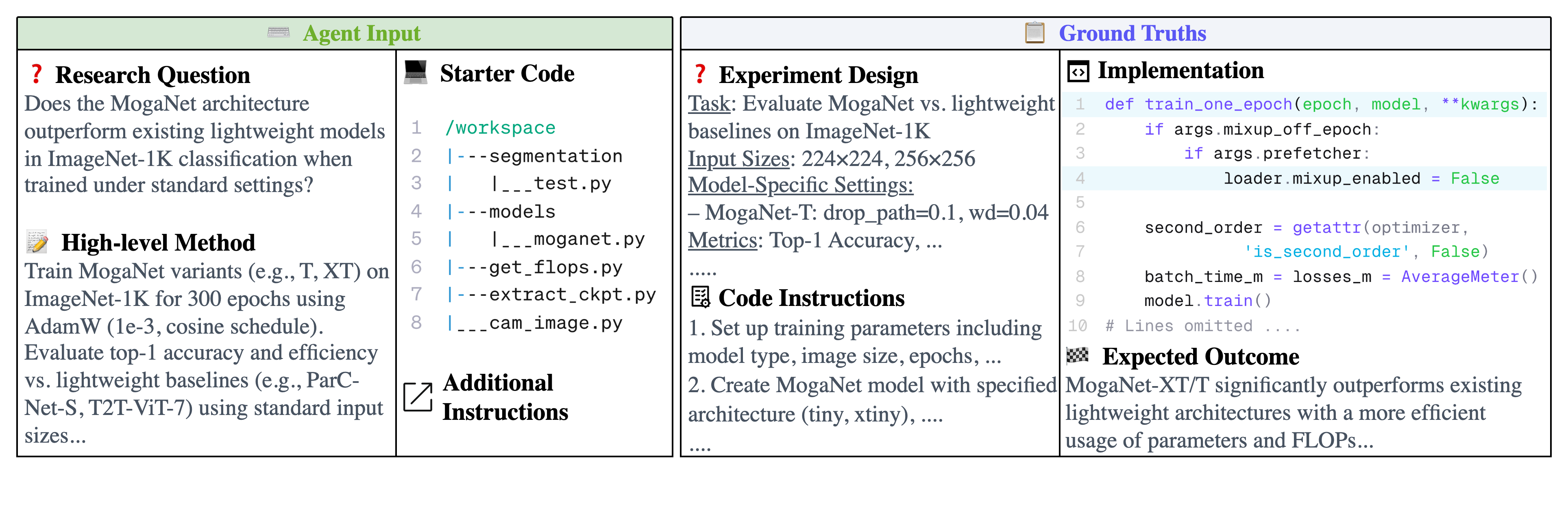Screen dimensions: 1568x511
Task: Click the second_order = getattr line
Action: point(1306,228)
